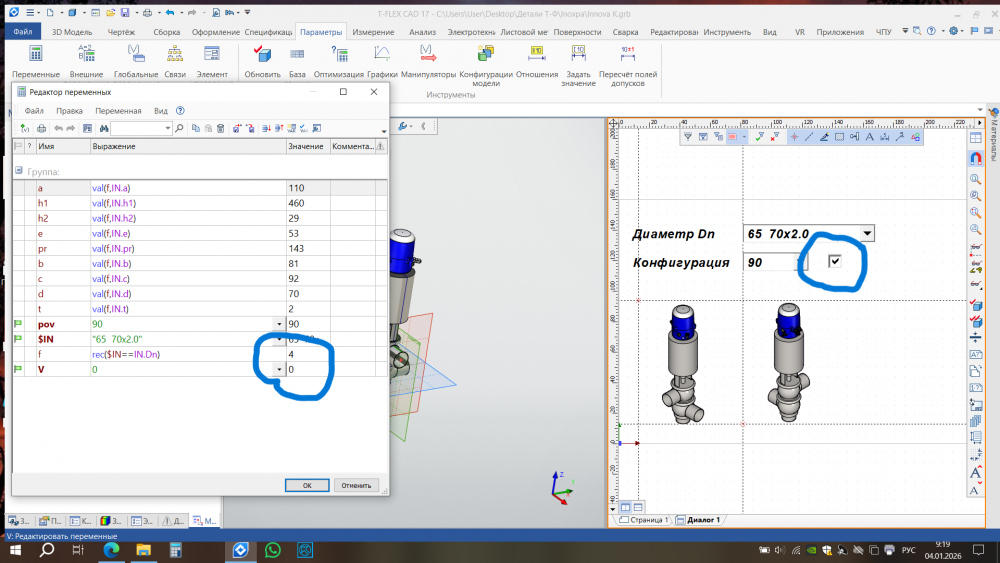Click the print icon in variable editor toolbar
1000x563 pixels.
pyautogui.click(x=41, y=128)
